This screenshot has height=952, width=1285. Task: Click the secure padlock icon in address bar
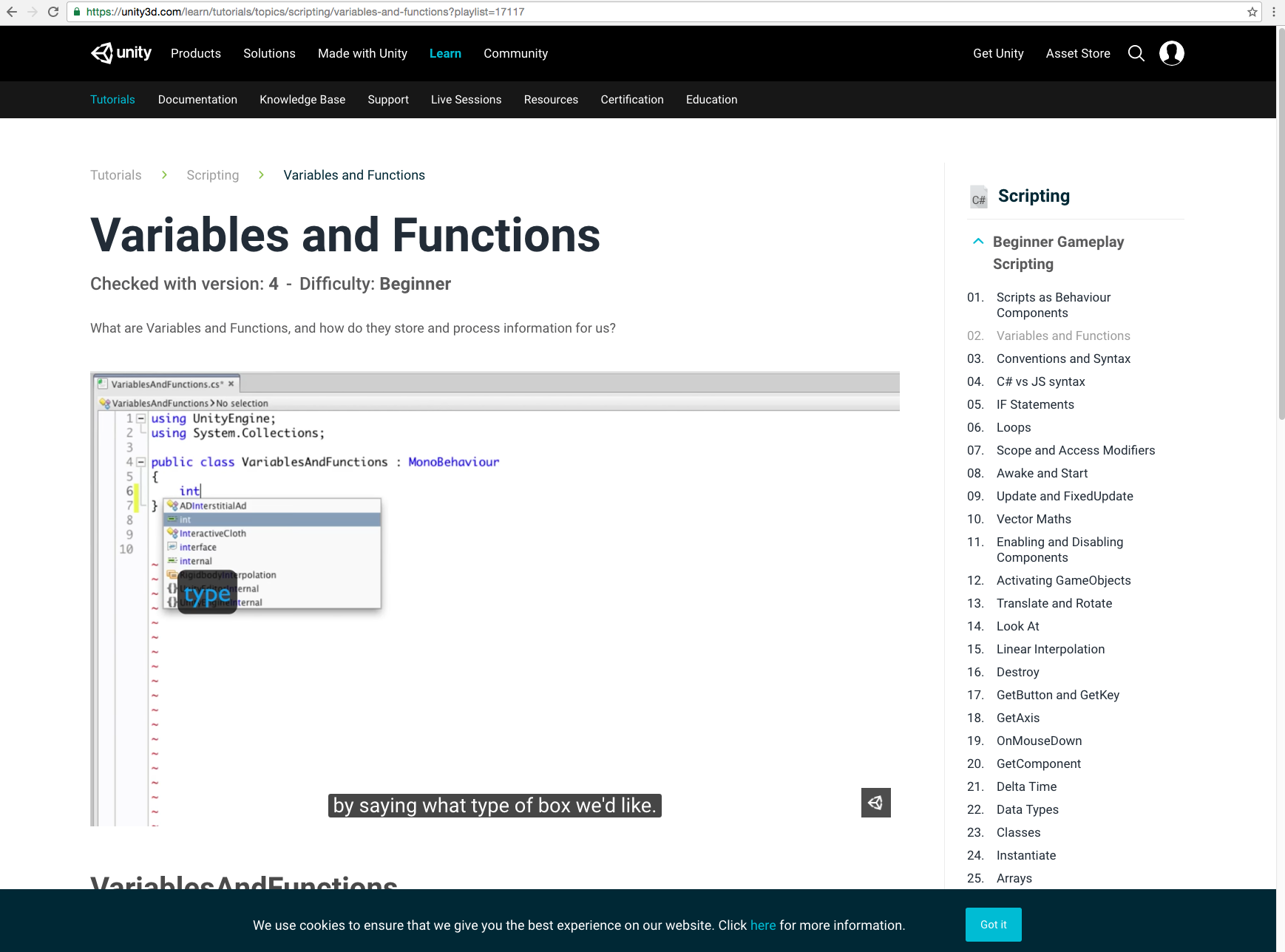(x=77, y=12)
